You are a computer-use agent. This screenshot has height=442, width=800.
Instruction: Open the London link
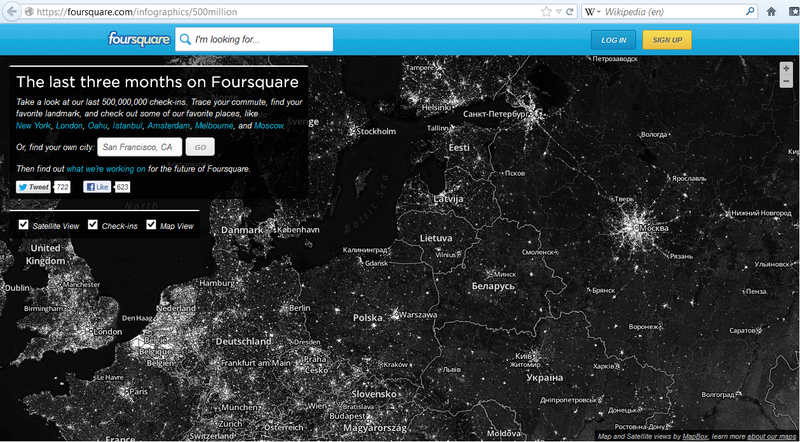click(x=69, y=126)
